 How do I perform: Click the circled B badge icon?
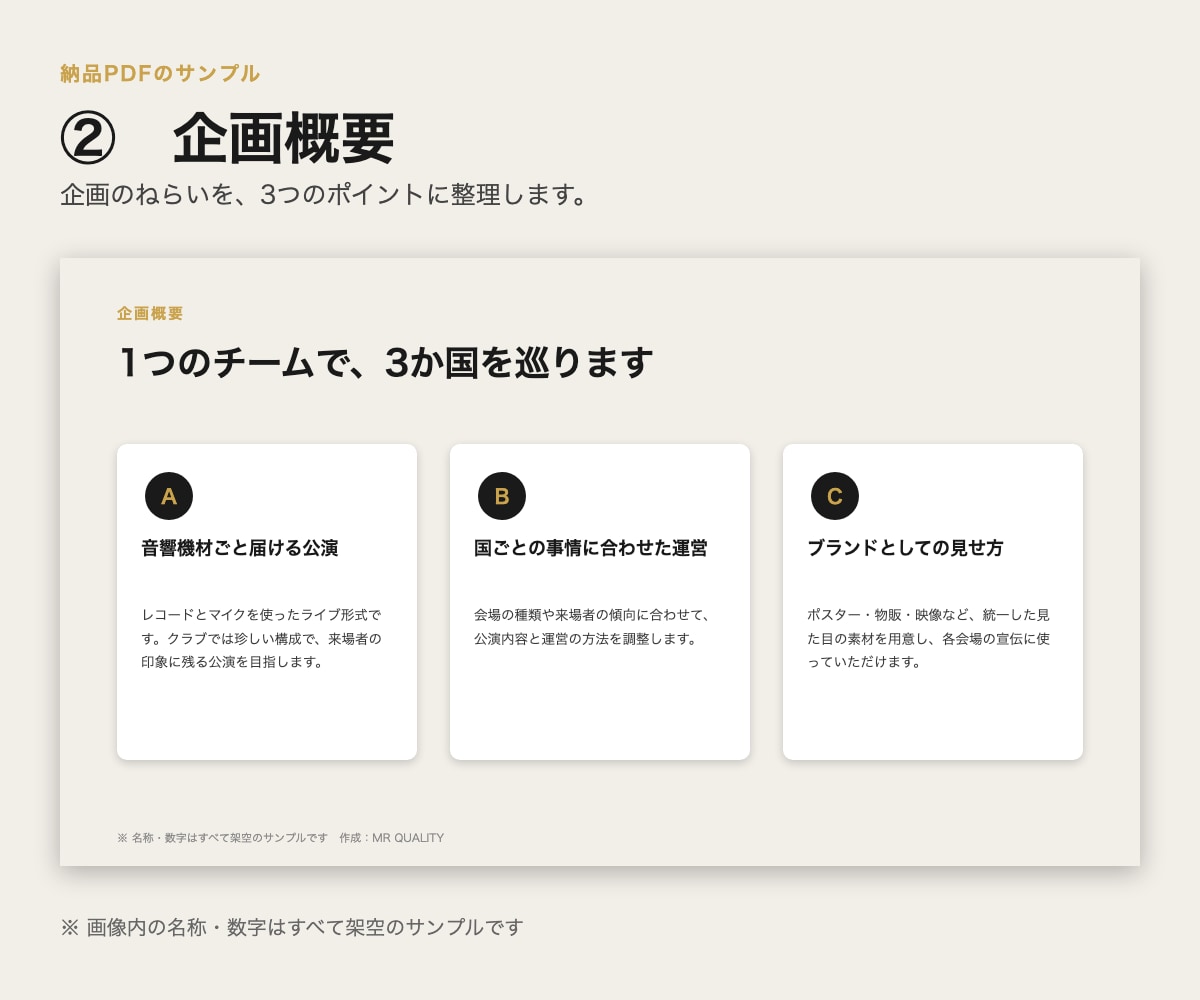(502, 496)
